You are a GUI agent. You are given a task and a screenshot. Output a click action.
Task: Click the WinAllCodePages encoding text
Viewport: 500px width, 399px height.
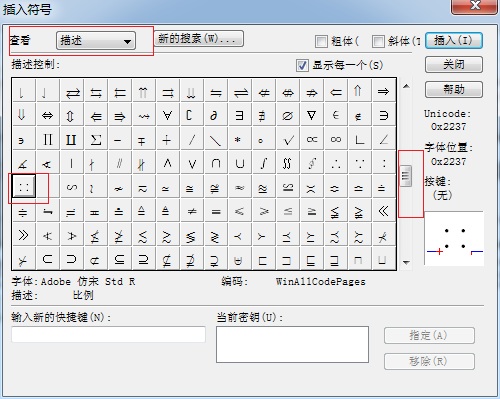click(321, 282)
